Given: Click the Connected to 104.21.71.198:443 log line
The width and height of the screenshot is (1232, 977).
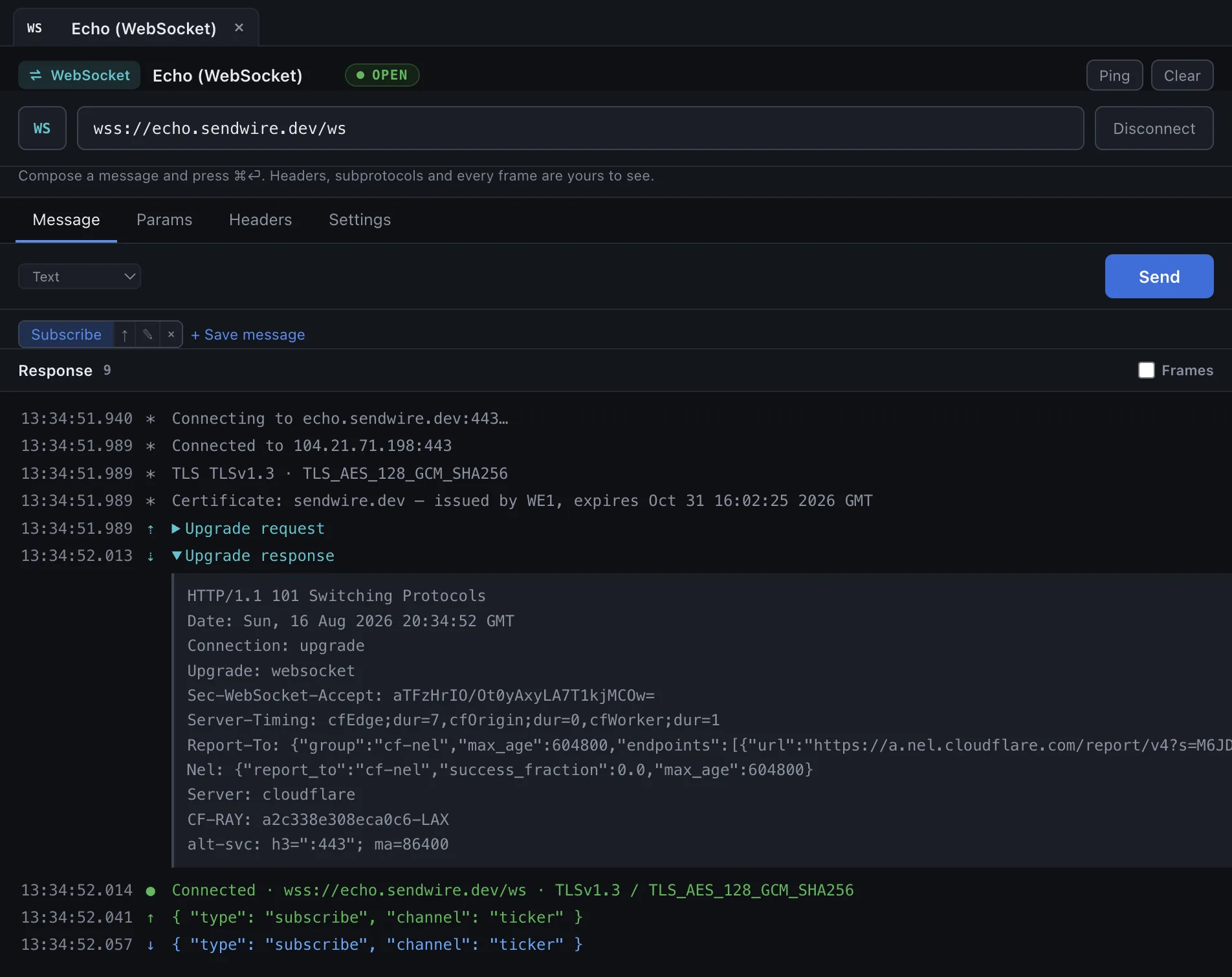Looking at the screenshot, I should click(311, 446).
